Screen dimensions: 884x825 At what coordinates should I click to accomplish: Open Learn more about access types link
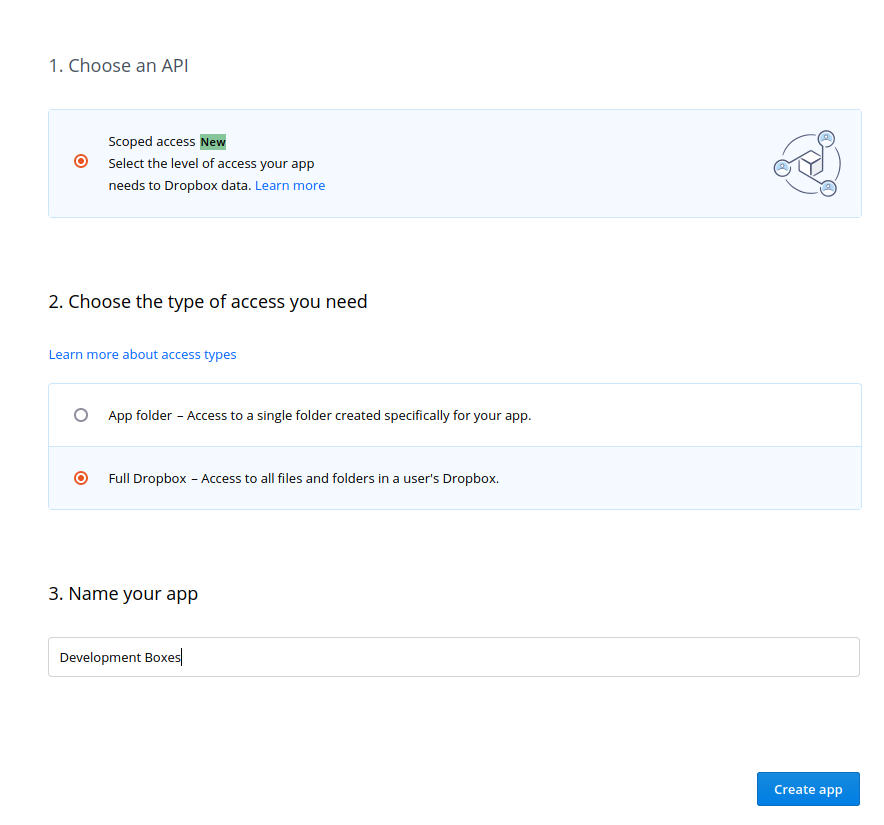click(142, 354)
